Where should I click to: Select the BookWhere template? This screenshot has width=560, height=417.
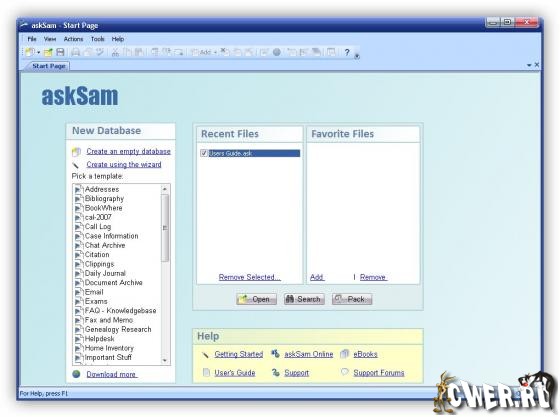coord(104,208)
